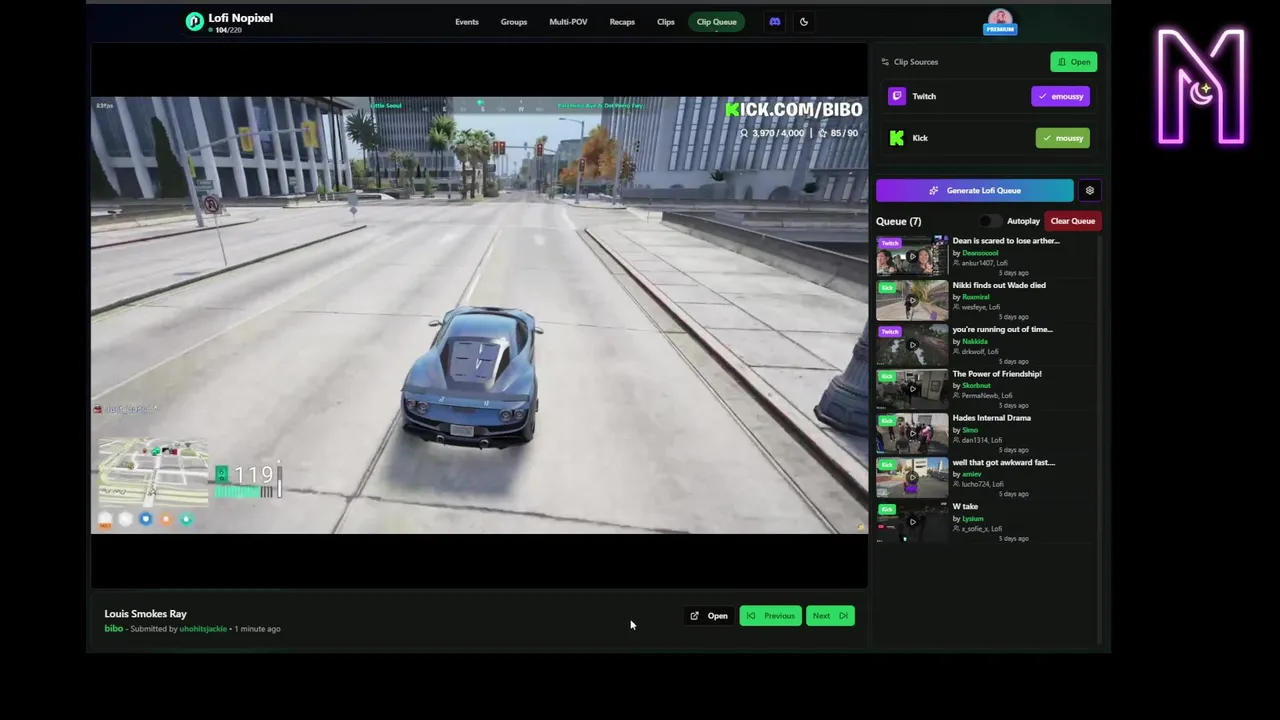Screen dimensions: 1280x720
Task: Switch to the Clips tab
Action: 666,22
